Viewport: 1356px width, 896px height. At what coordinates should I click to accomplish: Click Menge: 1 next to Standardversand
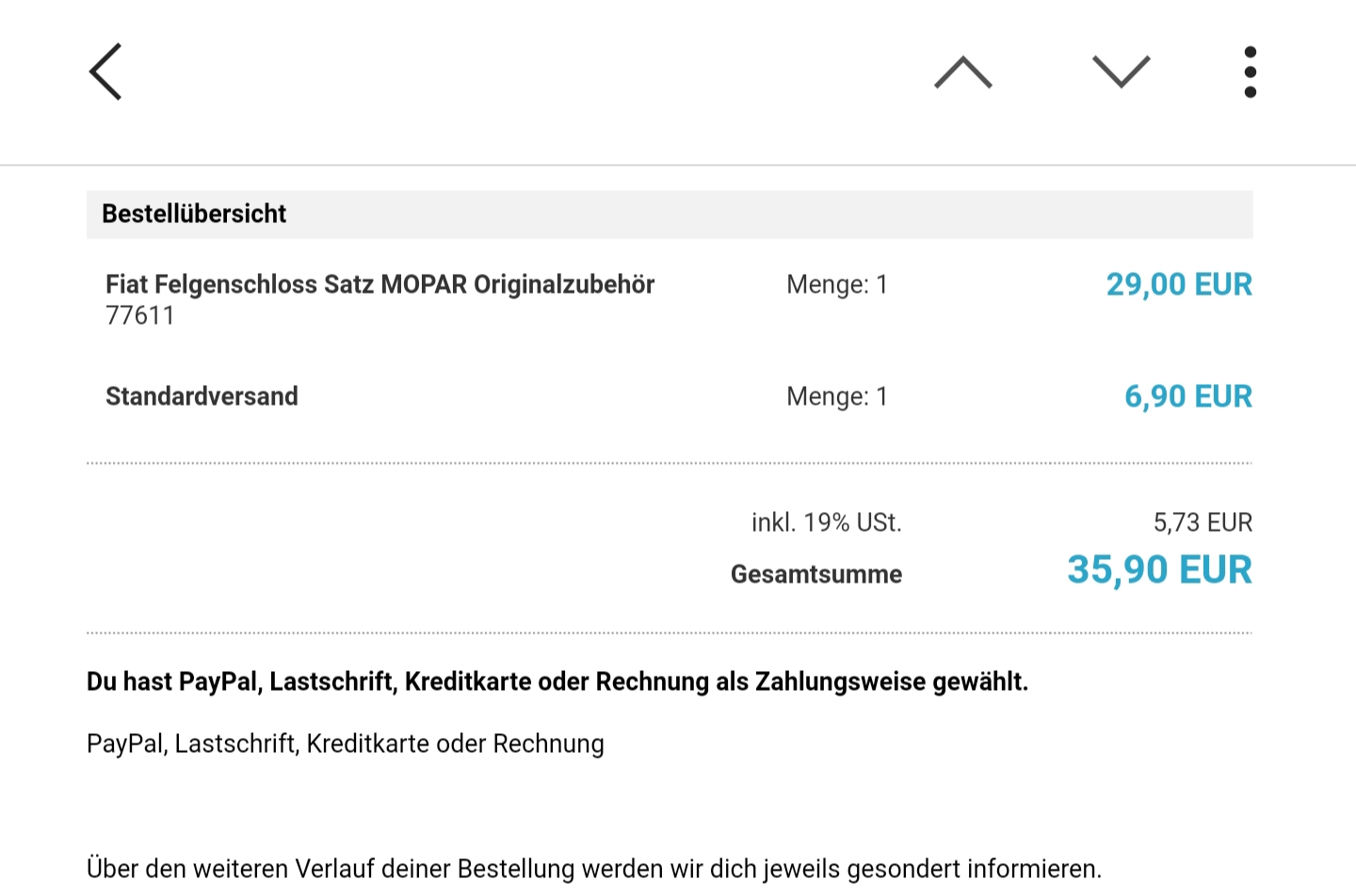coord(836,396)
